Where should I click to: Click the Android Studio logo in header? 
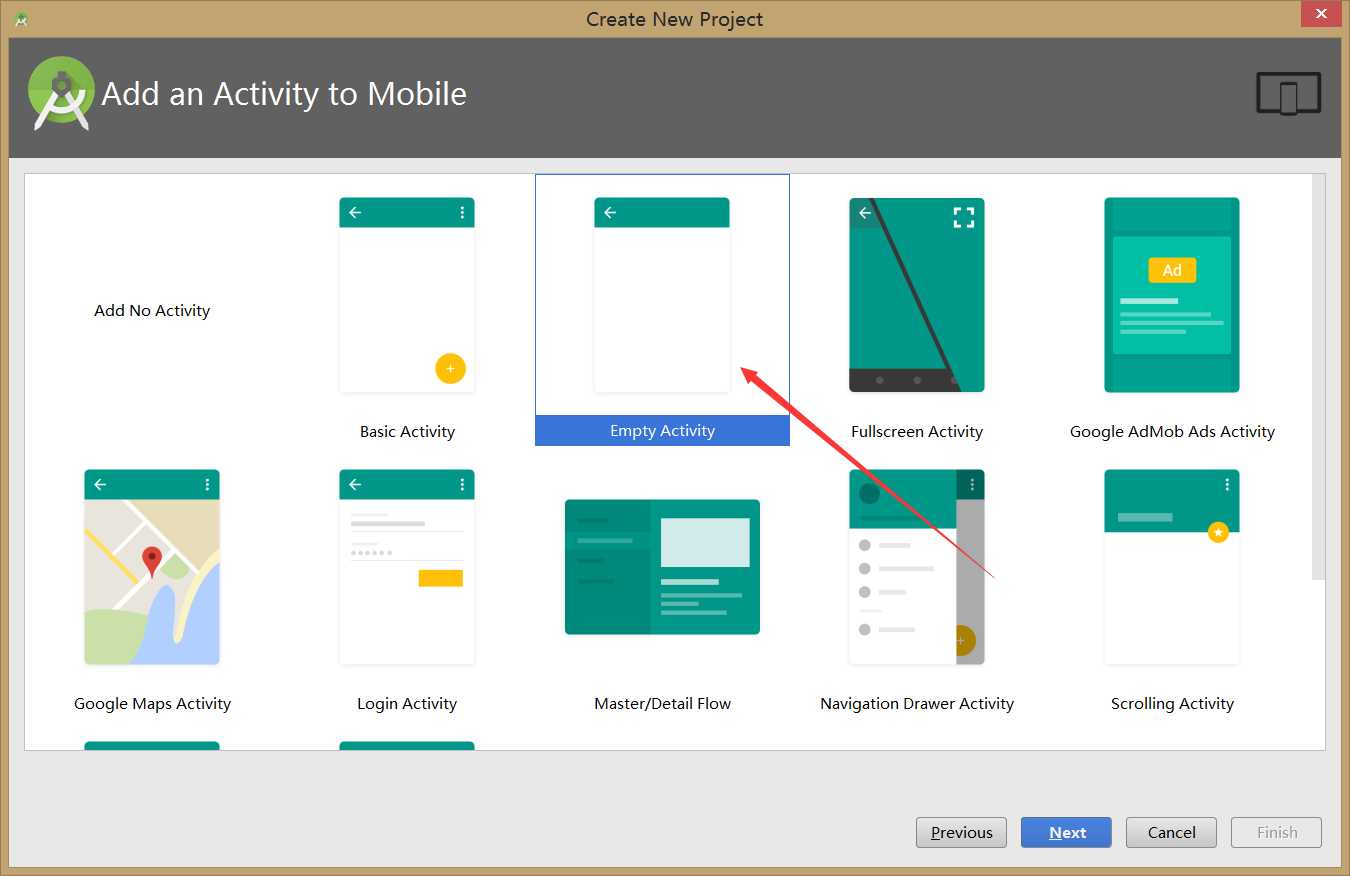pos(61,93)
